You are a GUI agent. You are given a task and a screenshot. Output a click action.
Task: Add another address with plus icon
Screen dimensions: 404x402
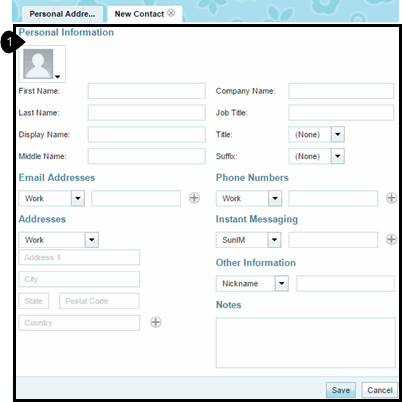(x=156, y=322)
